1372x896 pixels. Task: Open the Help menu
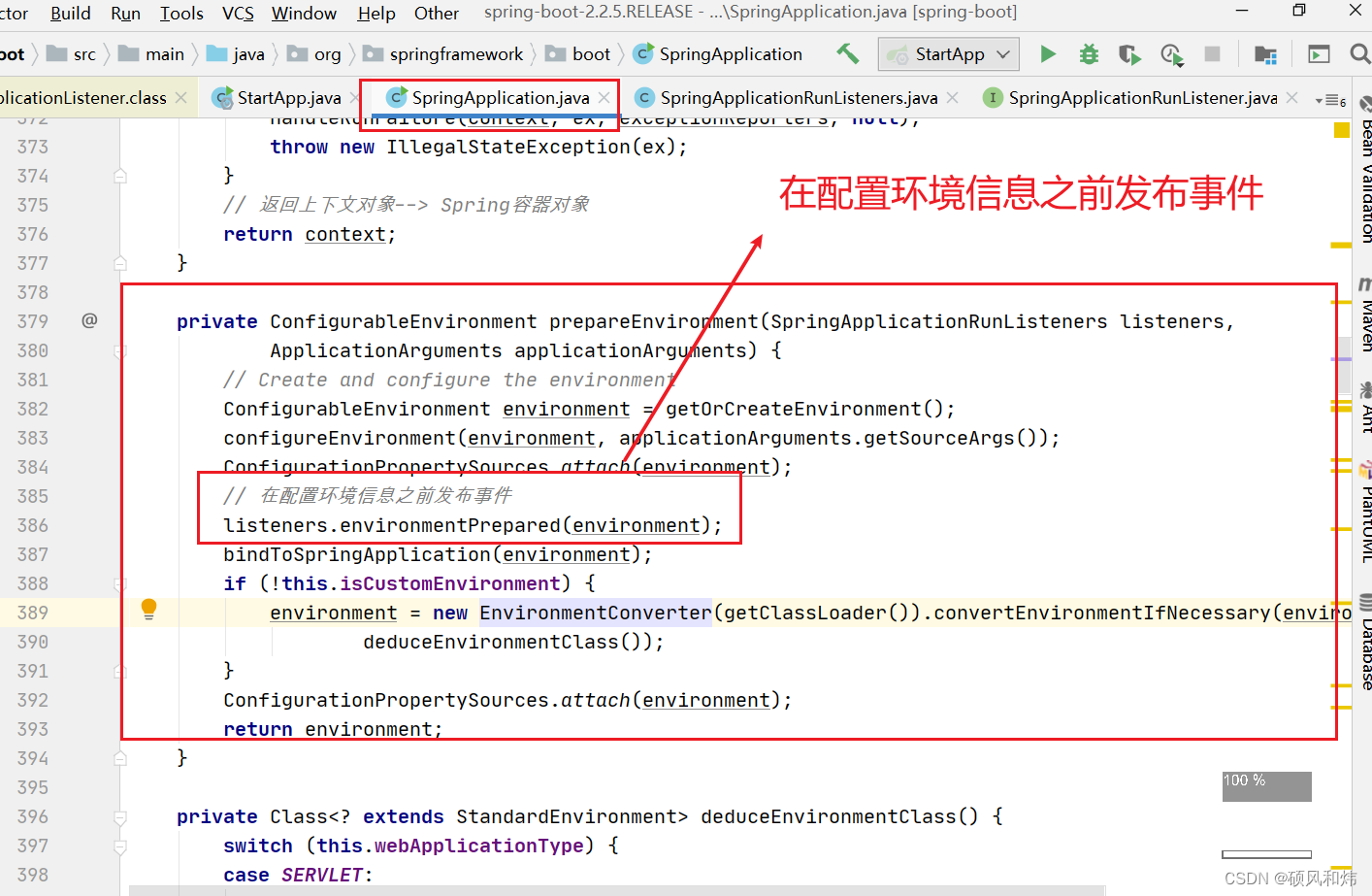tap(376, 14)
